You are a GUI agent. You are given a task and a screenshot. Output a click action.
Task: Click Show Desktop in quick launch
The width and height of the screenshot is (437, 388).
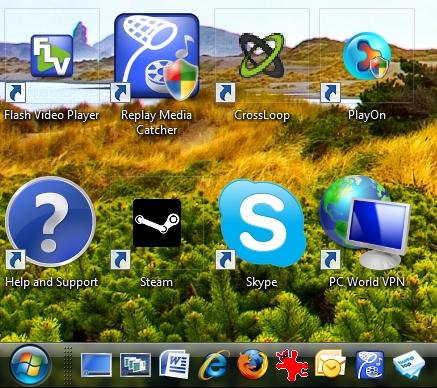click(x=96, y=365)
